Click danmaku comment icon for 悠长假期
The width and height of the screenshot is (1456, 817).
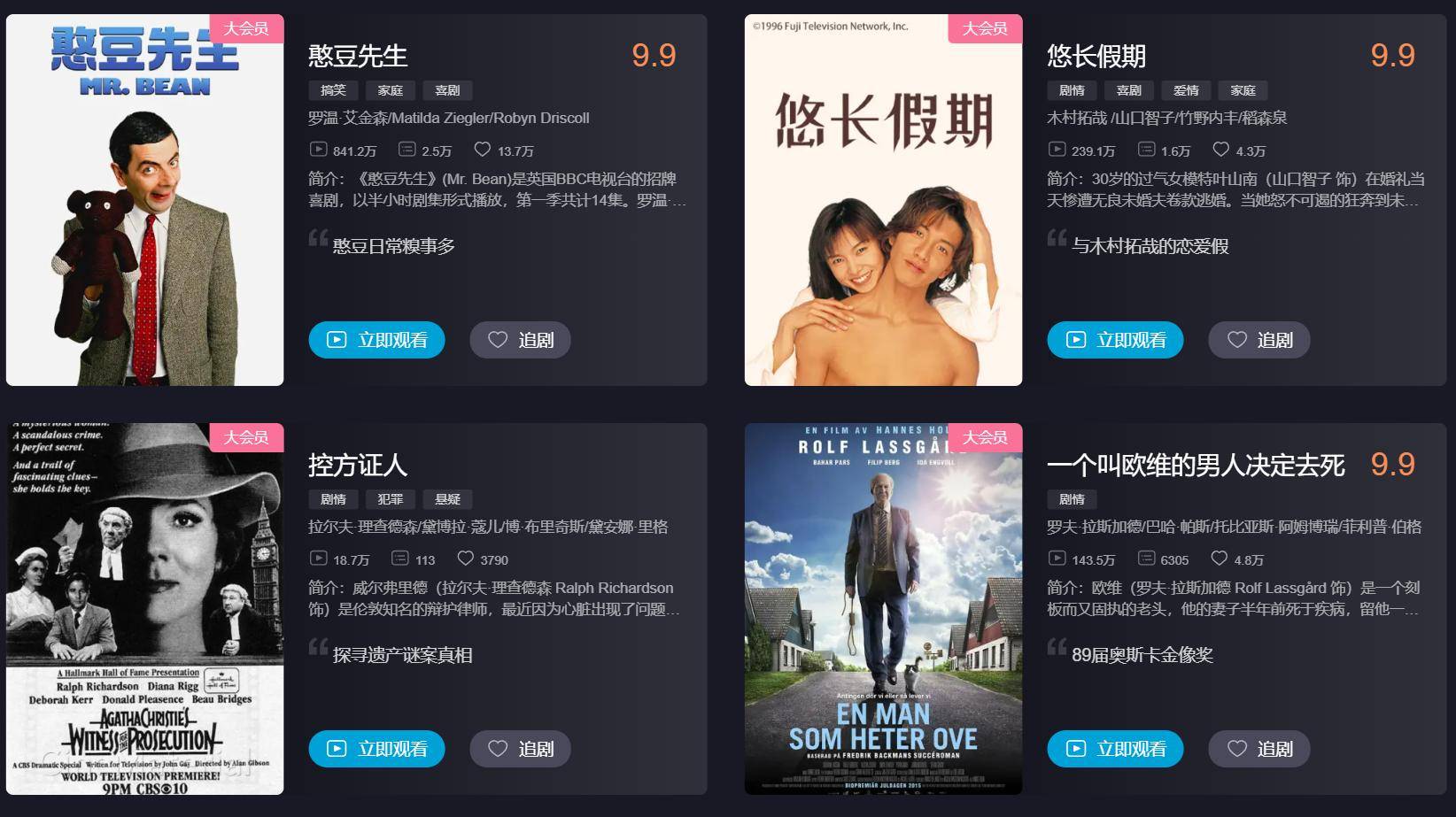(1146, 150)
